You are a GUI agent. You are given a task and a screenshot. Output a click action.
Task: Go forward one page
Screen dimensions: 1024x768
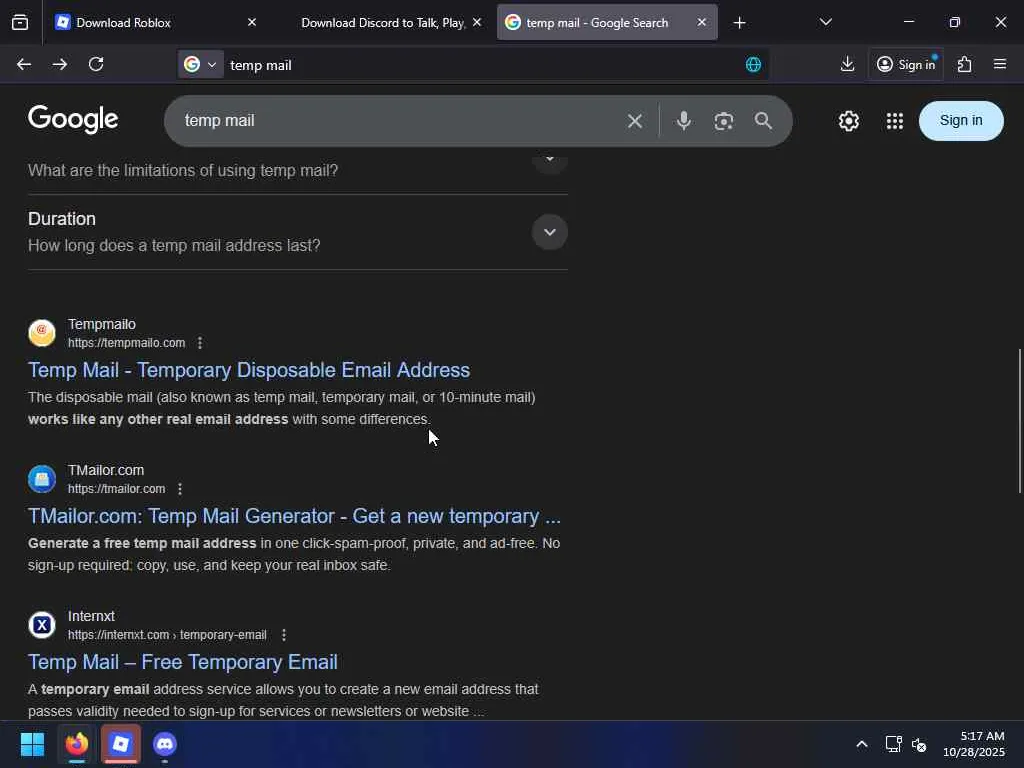pos(59,64)
